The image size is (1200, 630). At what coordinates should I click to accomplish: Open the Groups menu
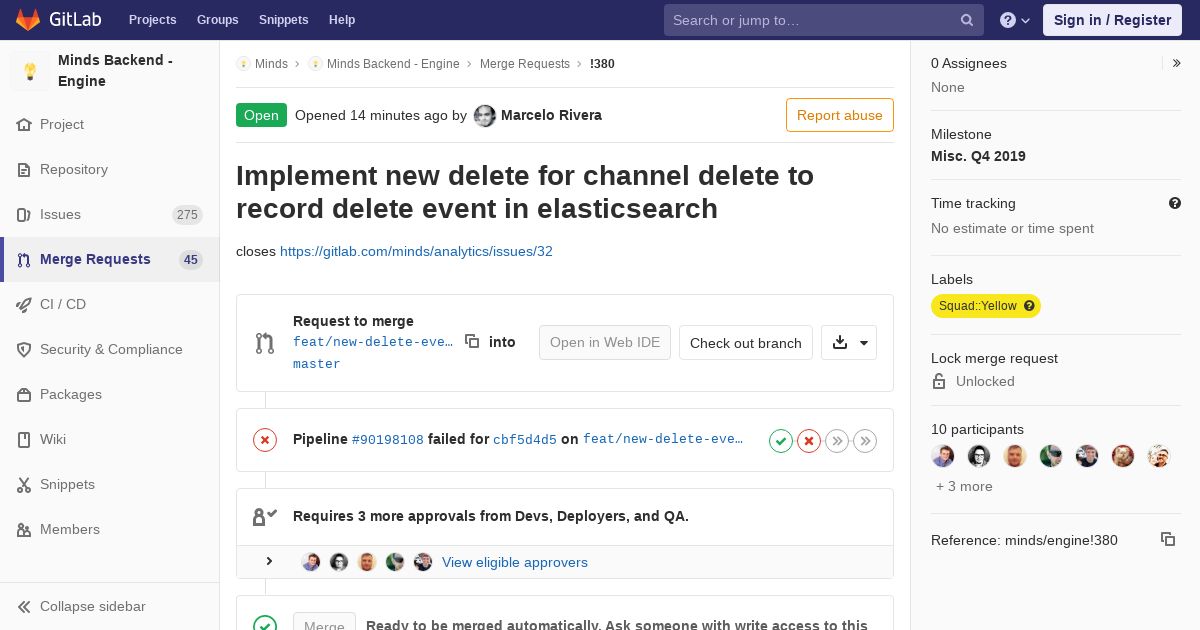(217, 20)
